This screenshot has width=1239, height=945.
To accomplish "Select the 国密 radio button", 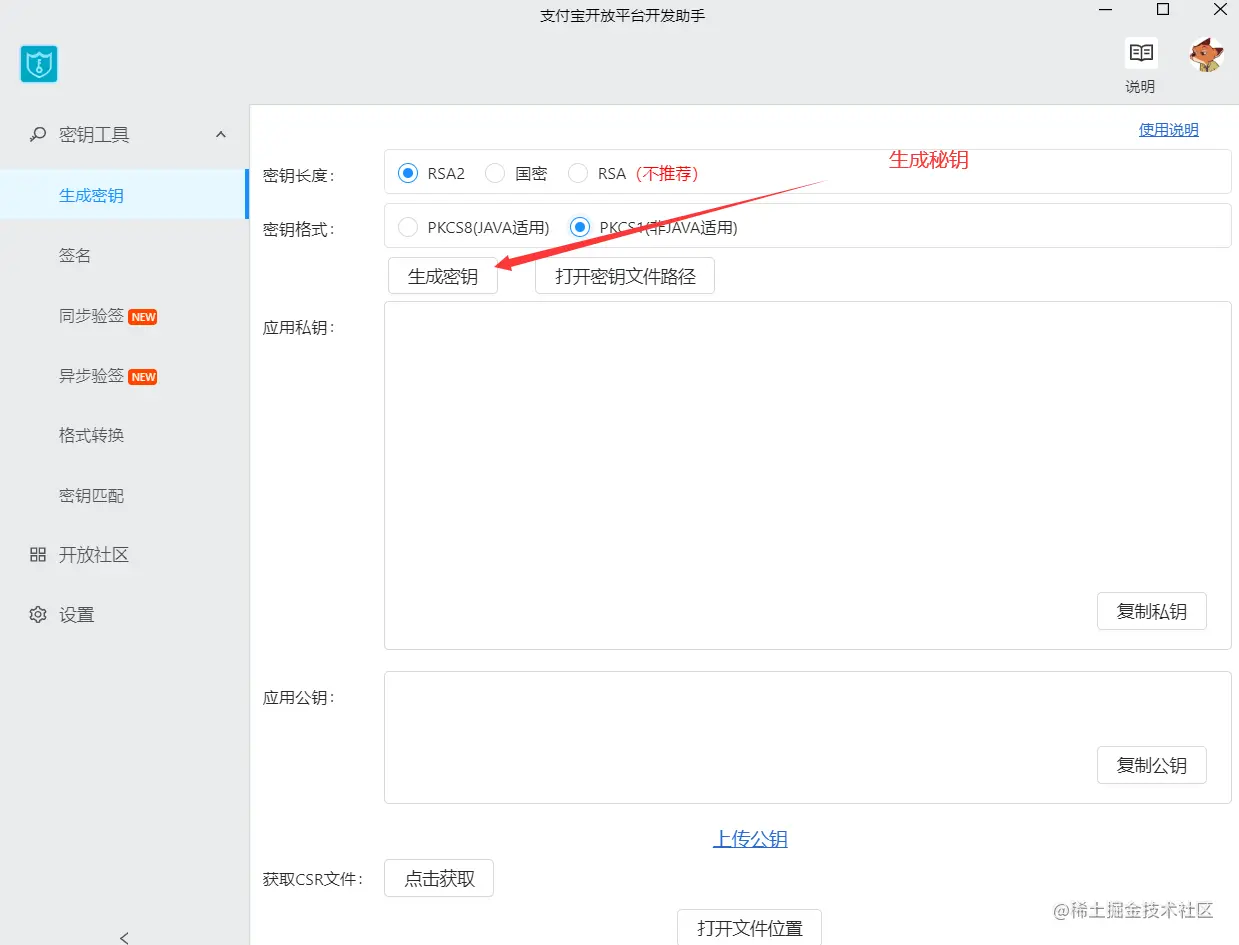I will [494, 173].
